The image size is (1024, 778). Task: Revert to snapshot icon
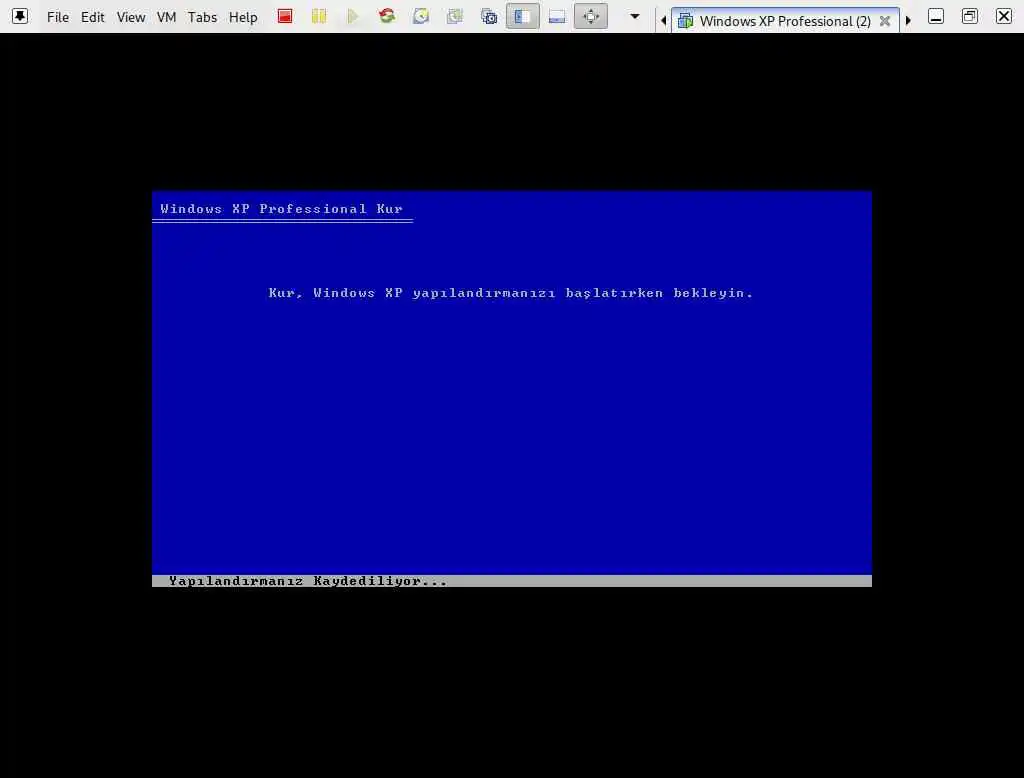tap(455, 16)
